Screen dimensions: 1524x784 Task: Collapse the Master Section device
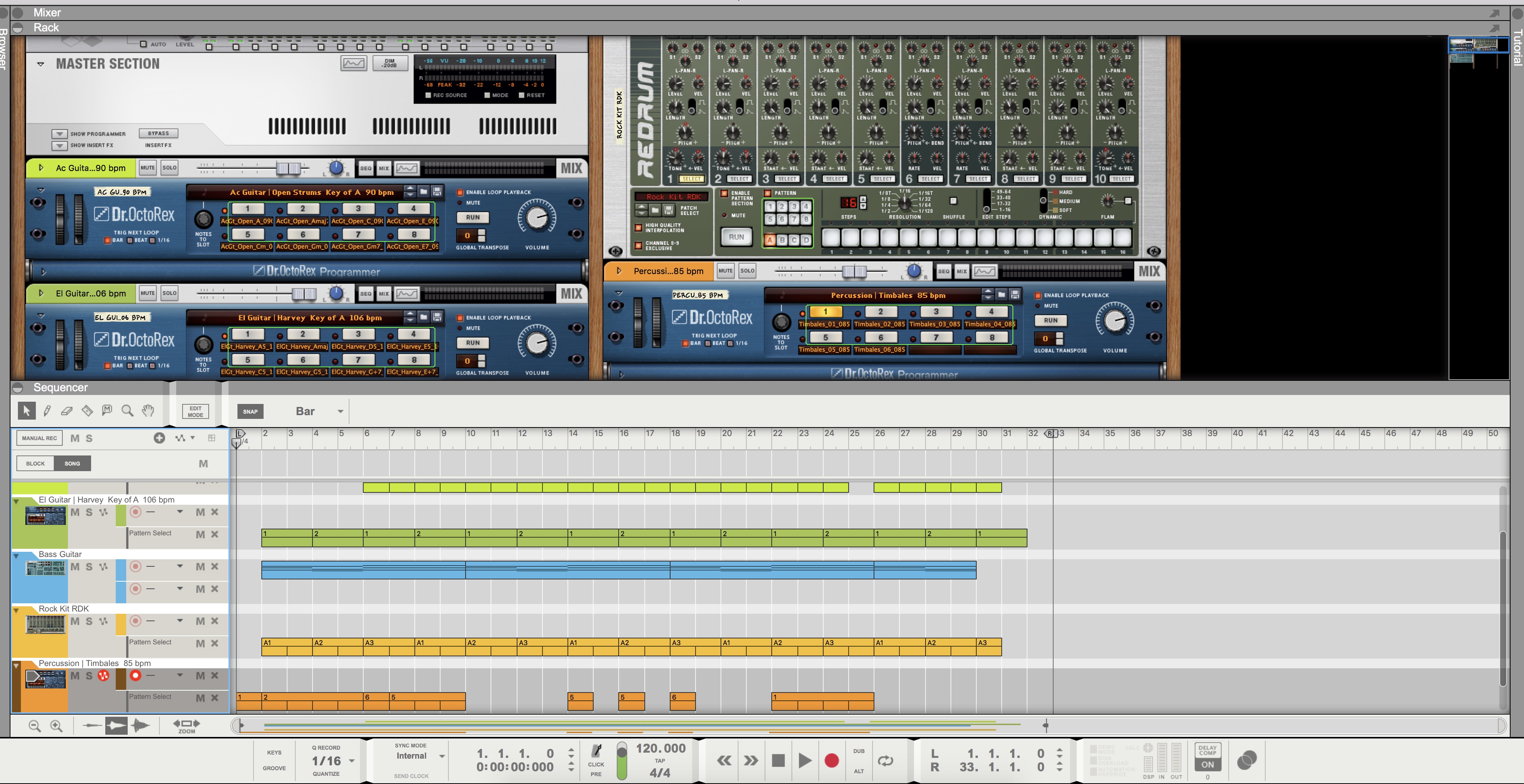[x=41, y=64]
